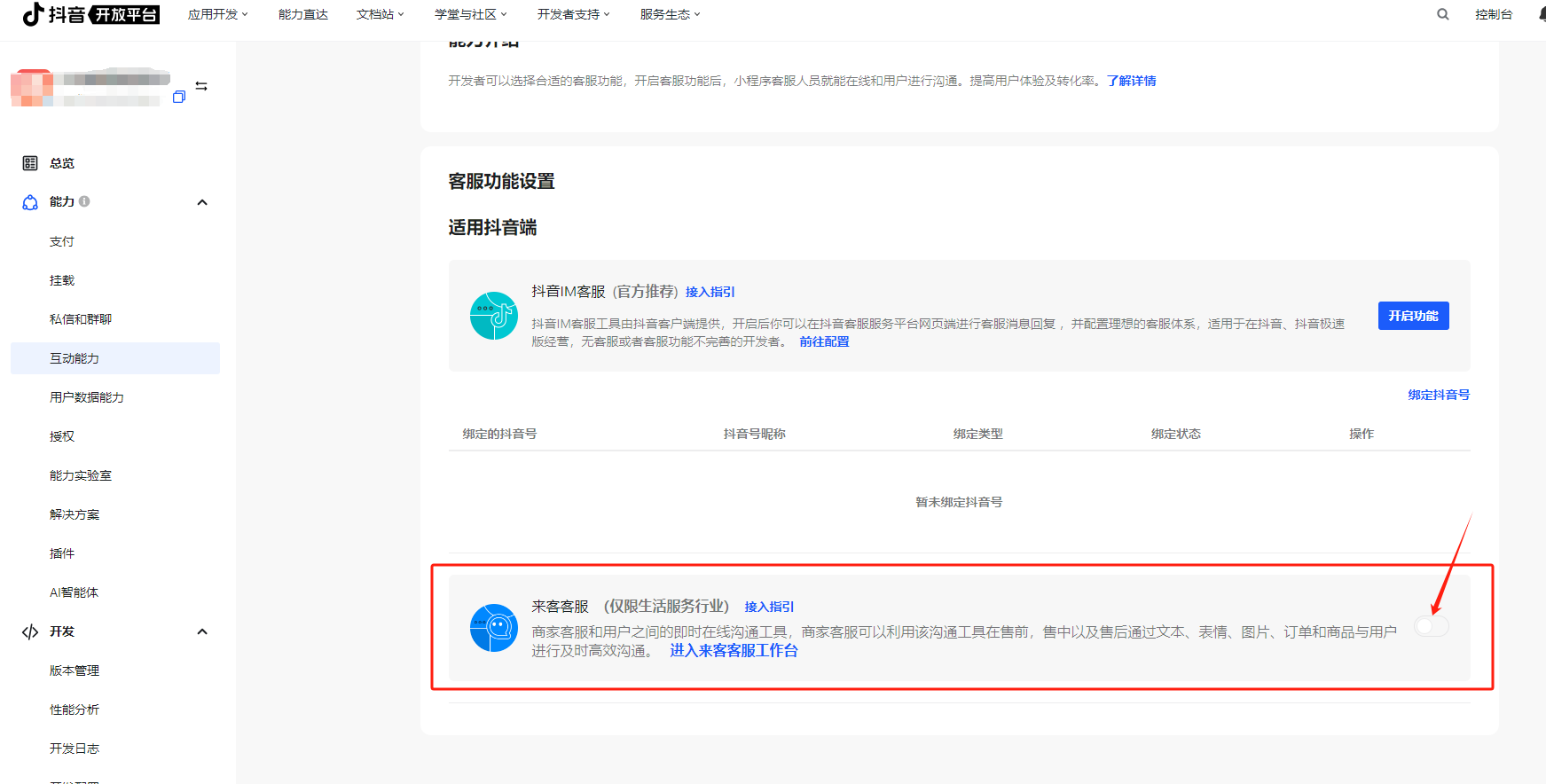The height and width of the screenshot is (784, 1546).
Task: Click the info icon next to 能力
Action: [84, 201]
